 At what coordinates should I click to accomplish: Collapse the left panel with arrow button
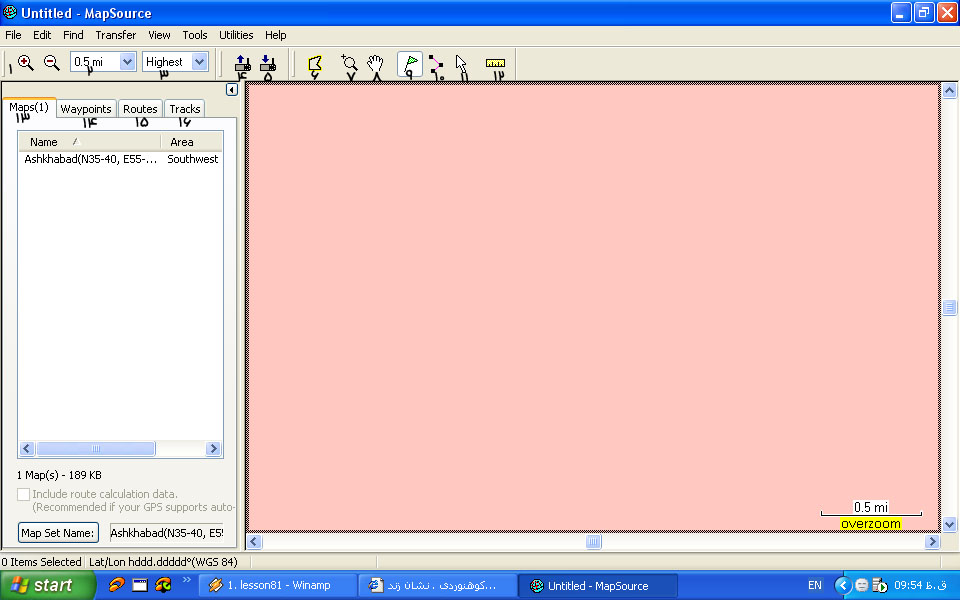231,90
